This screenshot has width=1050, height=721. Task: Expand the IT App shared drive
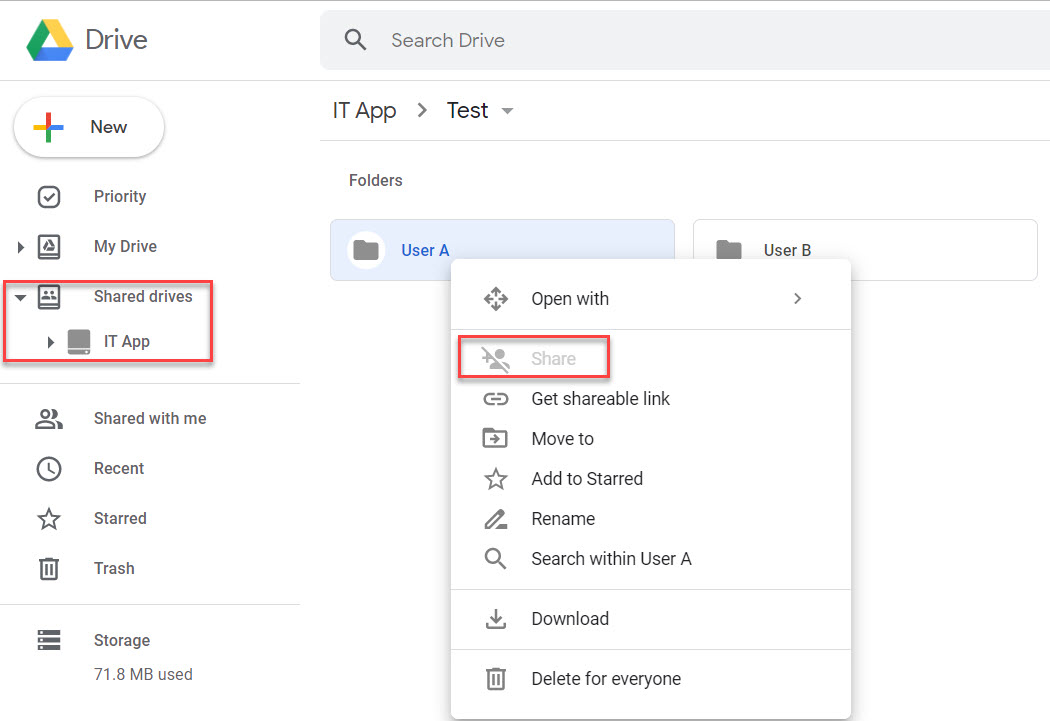pos(51,341)
